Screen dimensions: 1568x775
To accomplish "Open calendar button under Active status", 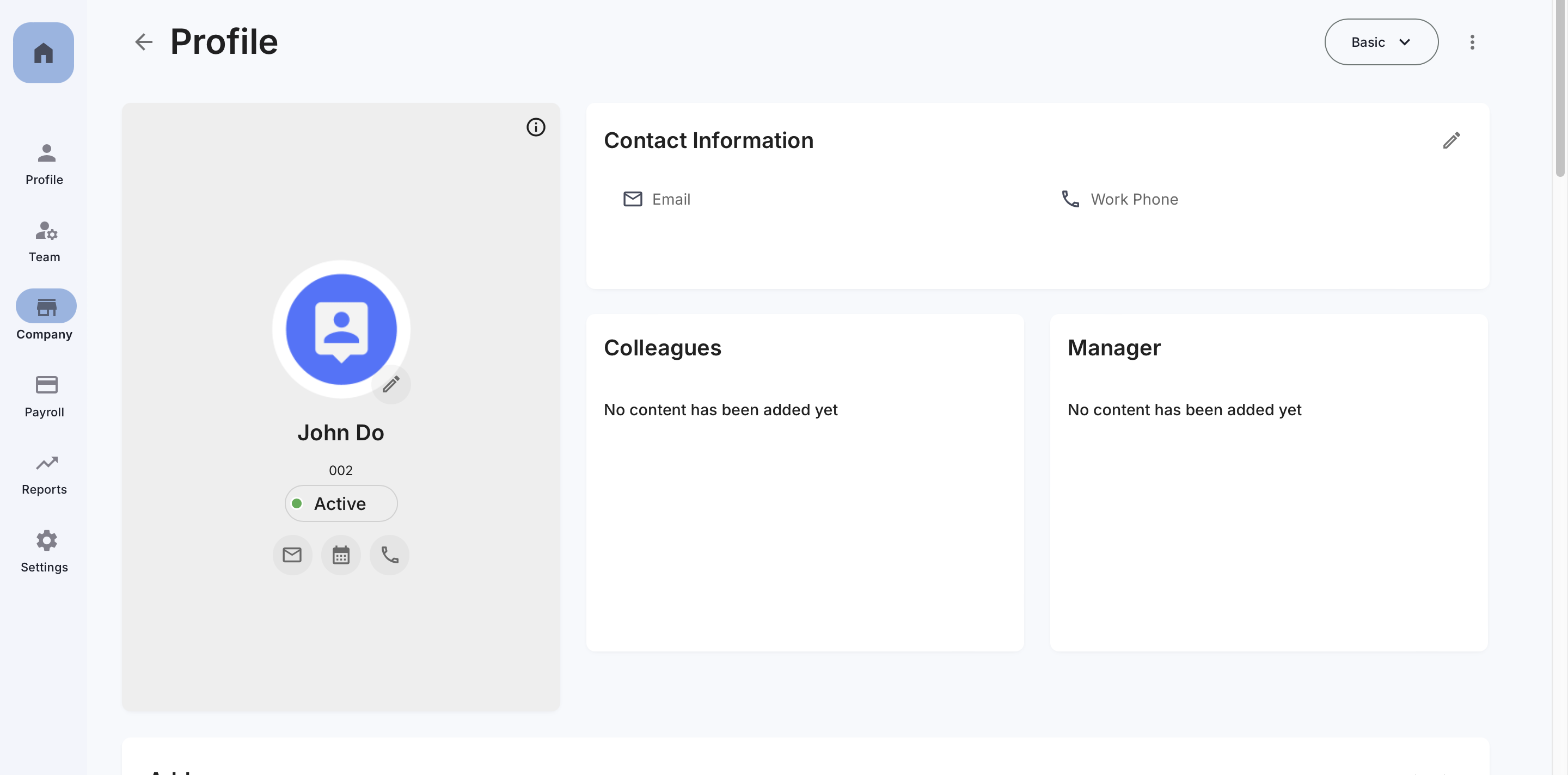I will (x=341, y=555).
